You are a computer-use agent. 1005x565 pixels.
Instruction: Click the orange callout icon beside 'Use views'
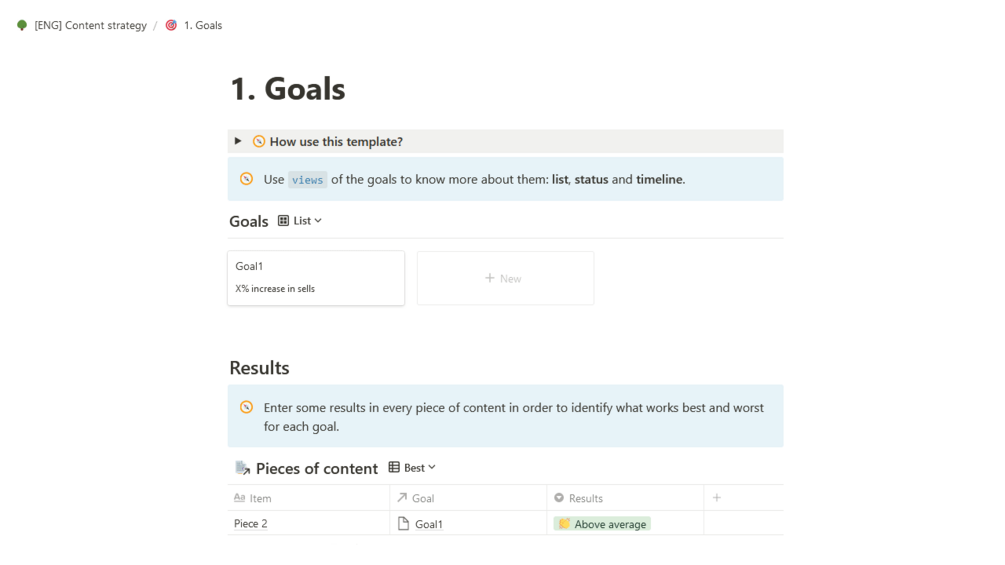coord(246,179)
